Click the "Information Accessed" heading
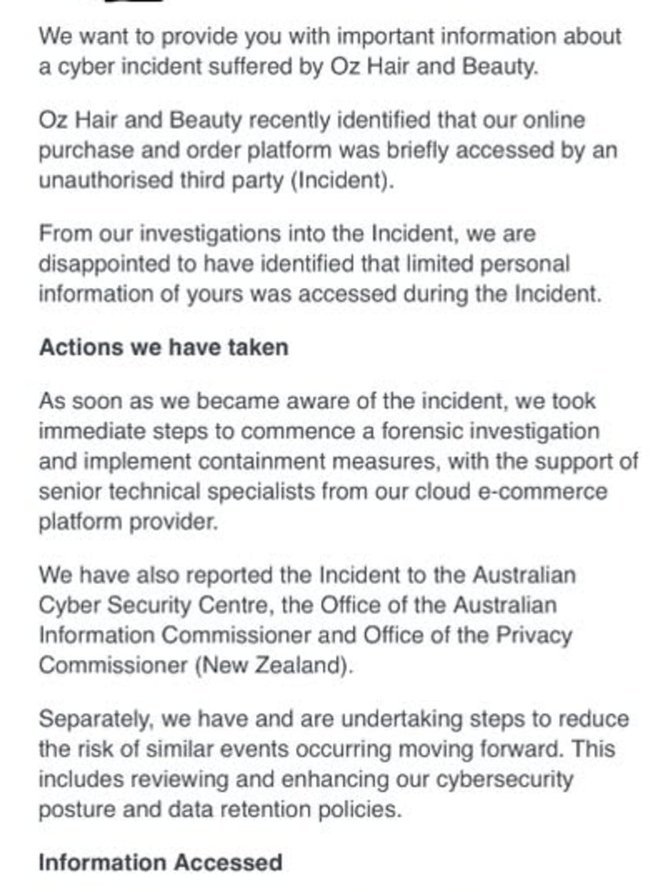Screen dimensions: 668x892 pyautogui.click(x=160, y=862)
